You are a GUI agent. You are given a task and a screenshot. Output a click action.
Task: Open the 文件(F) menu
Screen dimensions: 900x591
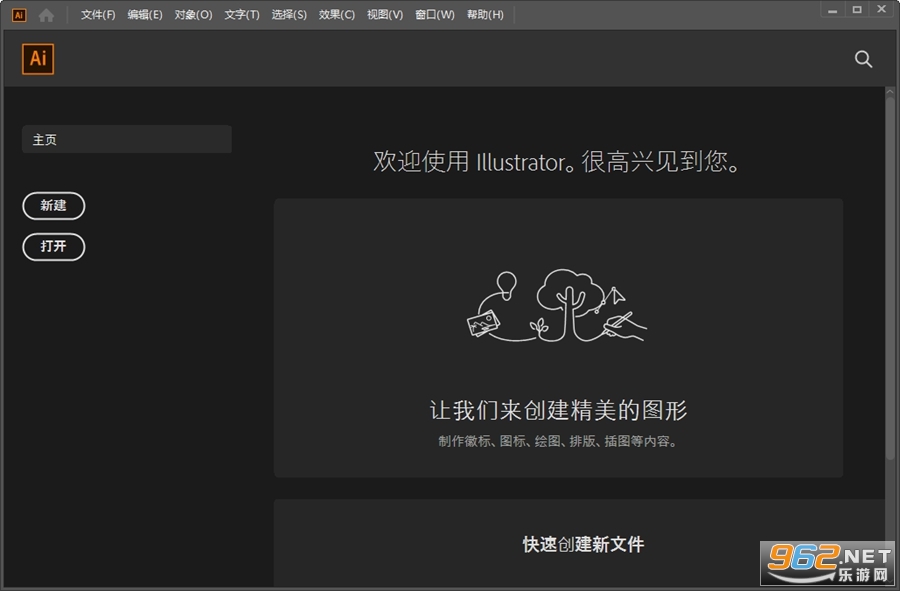[x=98, y=15]
